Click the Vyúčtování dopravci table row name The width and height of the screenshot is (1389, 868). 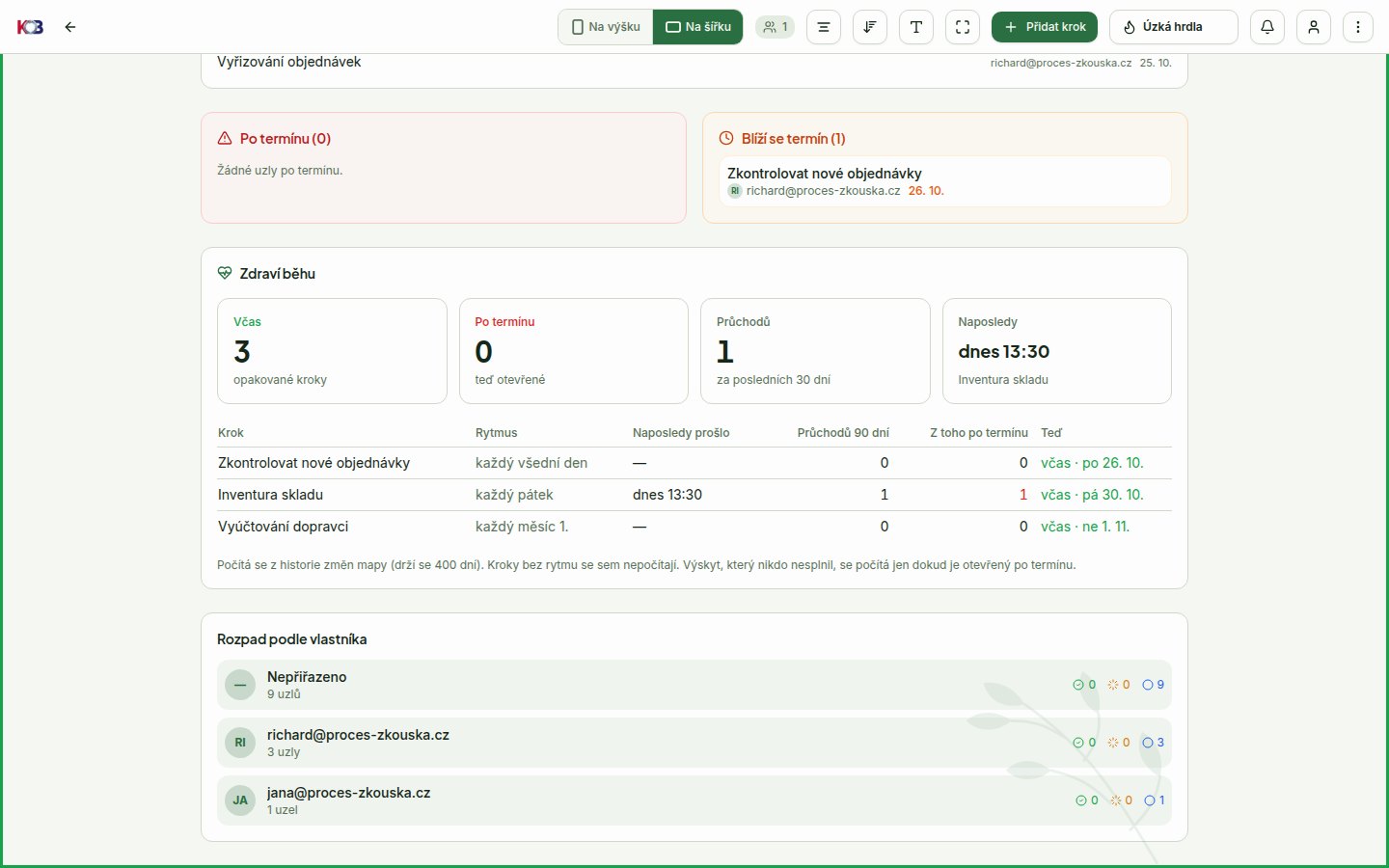coord(283,527)
